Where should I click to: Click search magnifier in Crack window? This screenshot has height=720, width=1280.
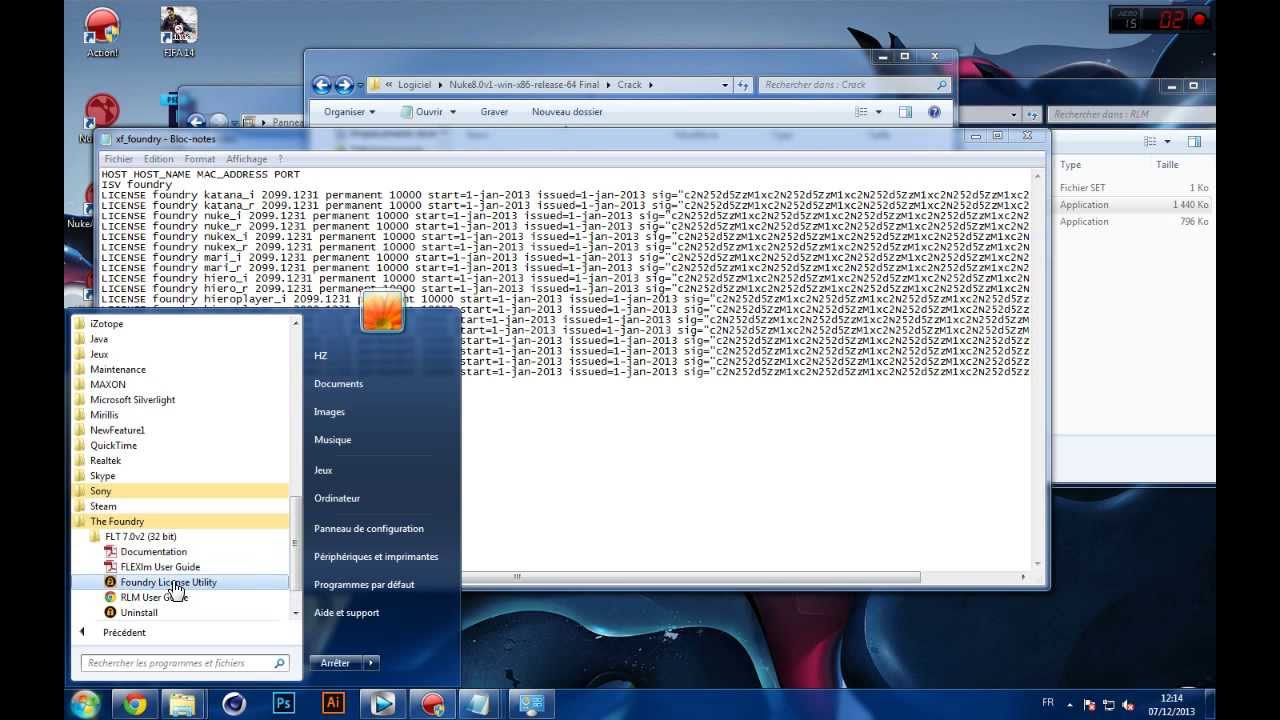coord(940,85)
